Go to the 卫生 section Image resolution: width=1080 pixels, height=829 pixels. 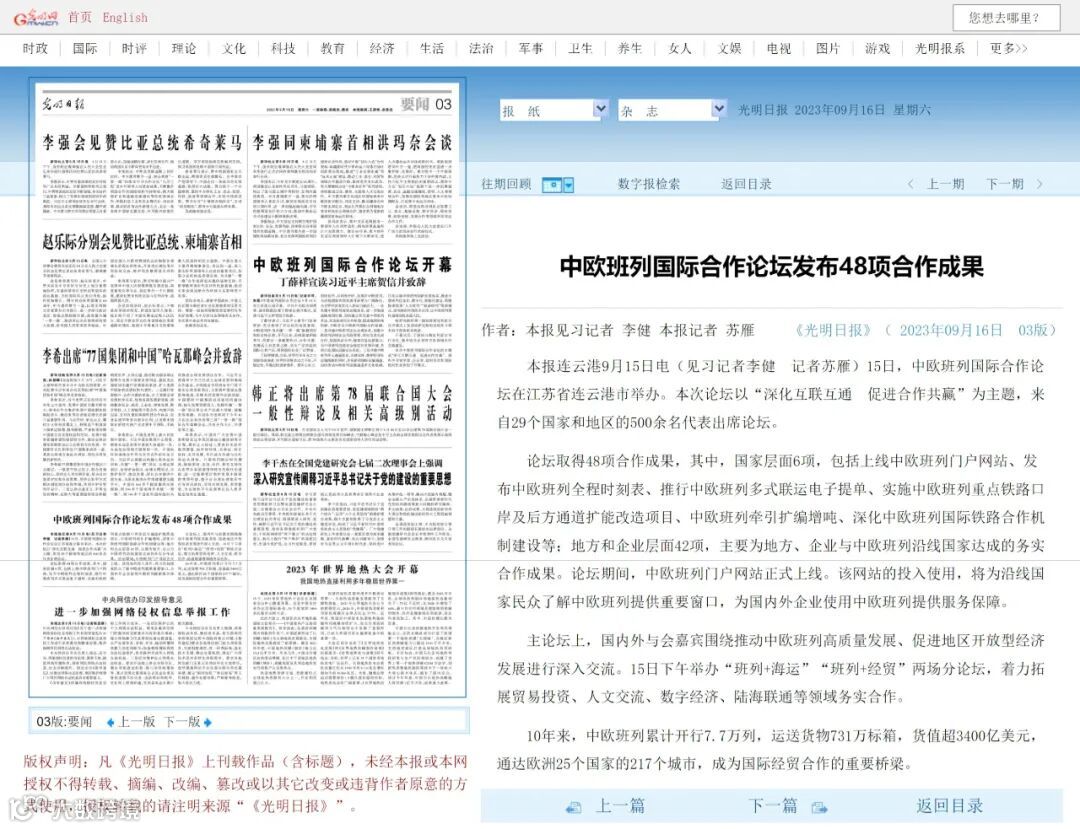tap(581, 48)
